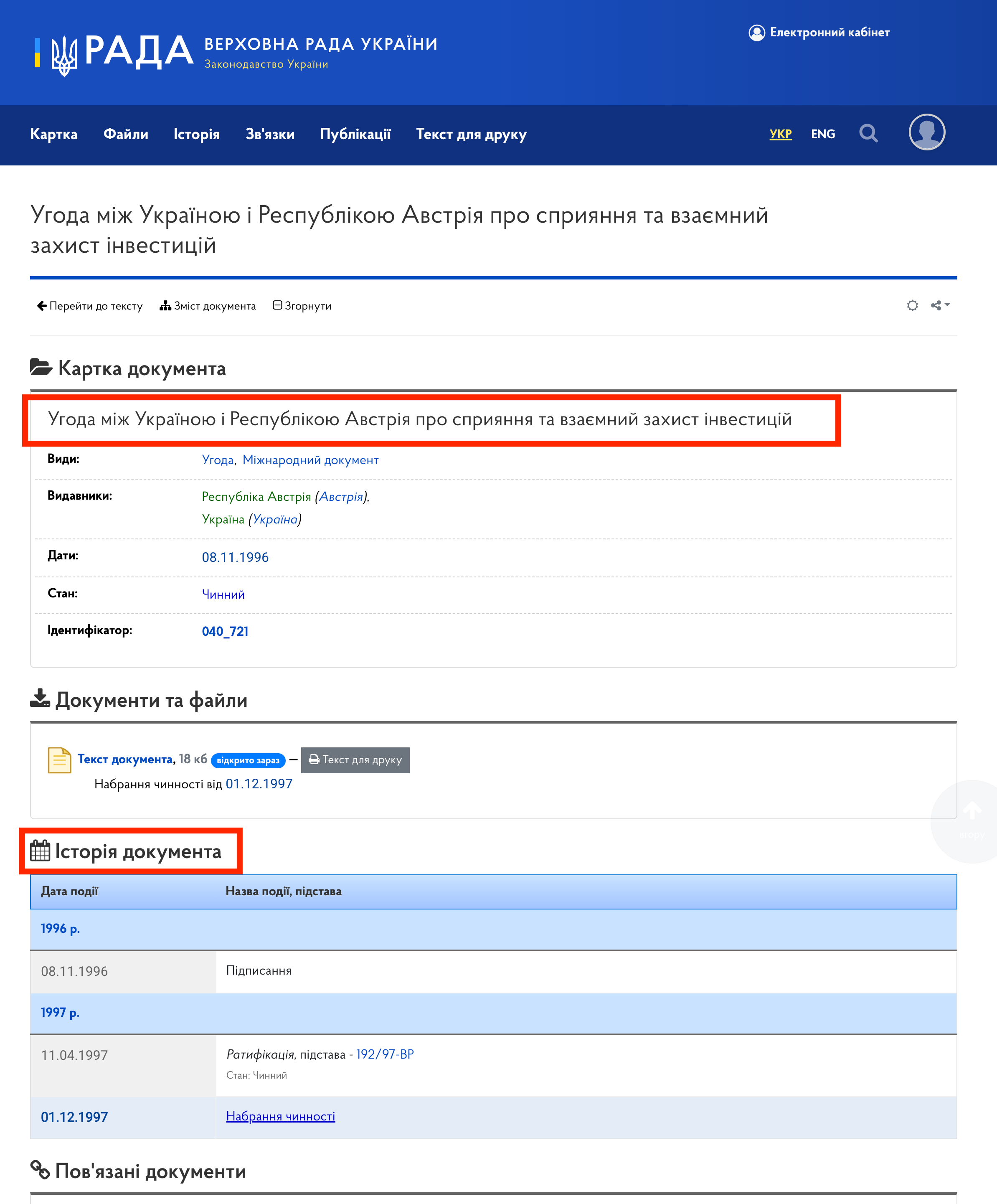Click the identifier 040_721 link
Screen dimensions: 997x1204
[225, 632]
